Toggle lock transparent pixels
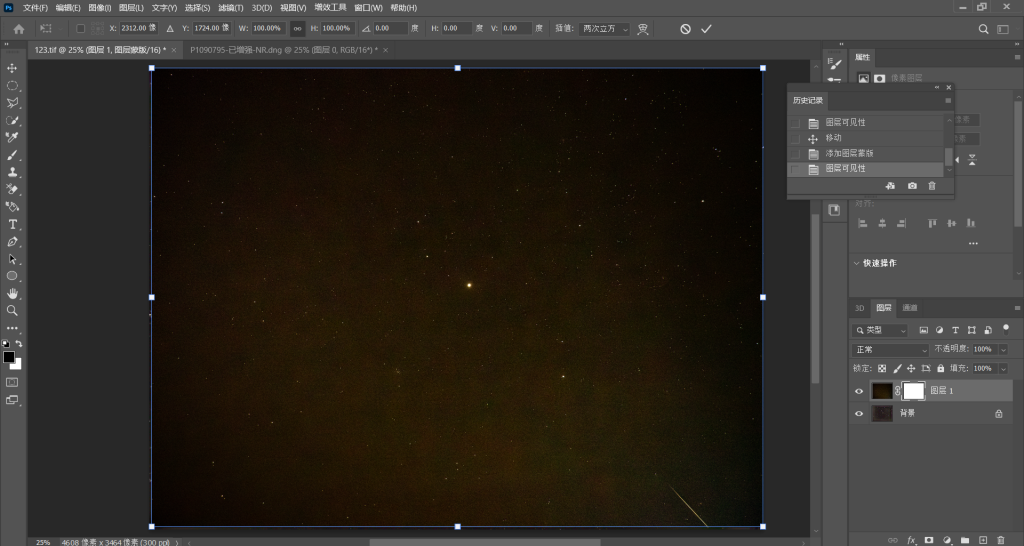Viewport: 1024px width, 546px height. point(882,368)
